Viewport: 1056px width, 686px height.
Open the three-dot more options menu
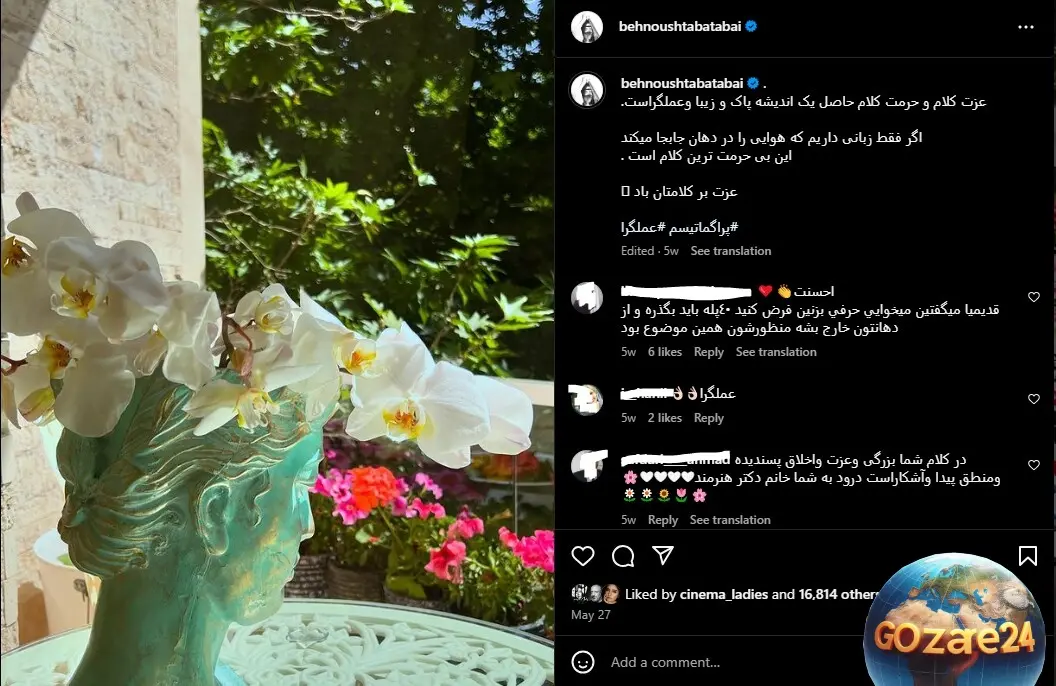pos(1026,27)
